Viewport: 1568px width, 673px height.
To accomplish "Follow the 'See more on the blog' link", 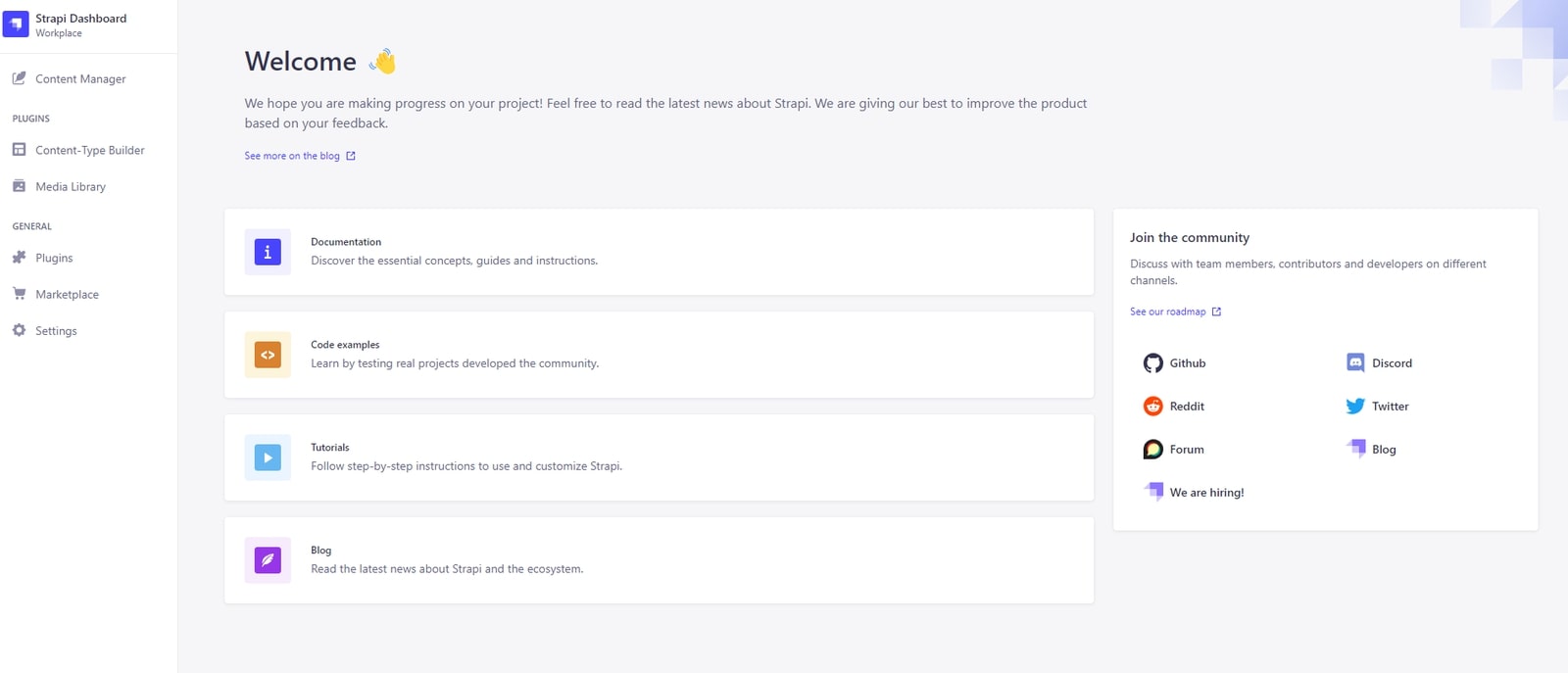I will (292, 156).
